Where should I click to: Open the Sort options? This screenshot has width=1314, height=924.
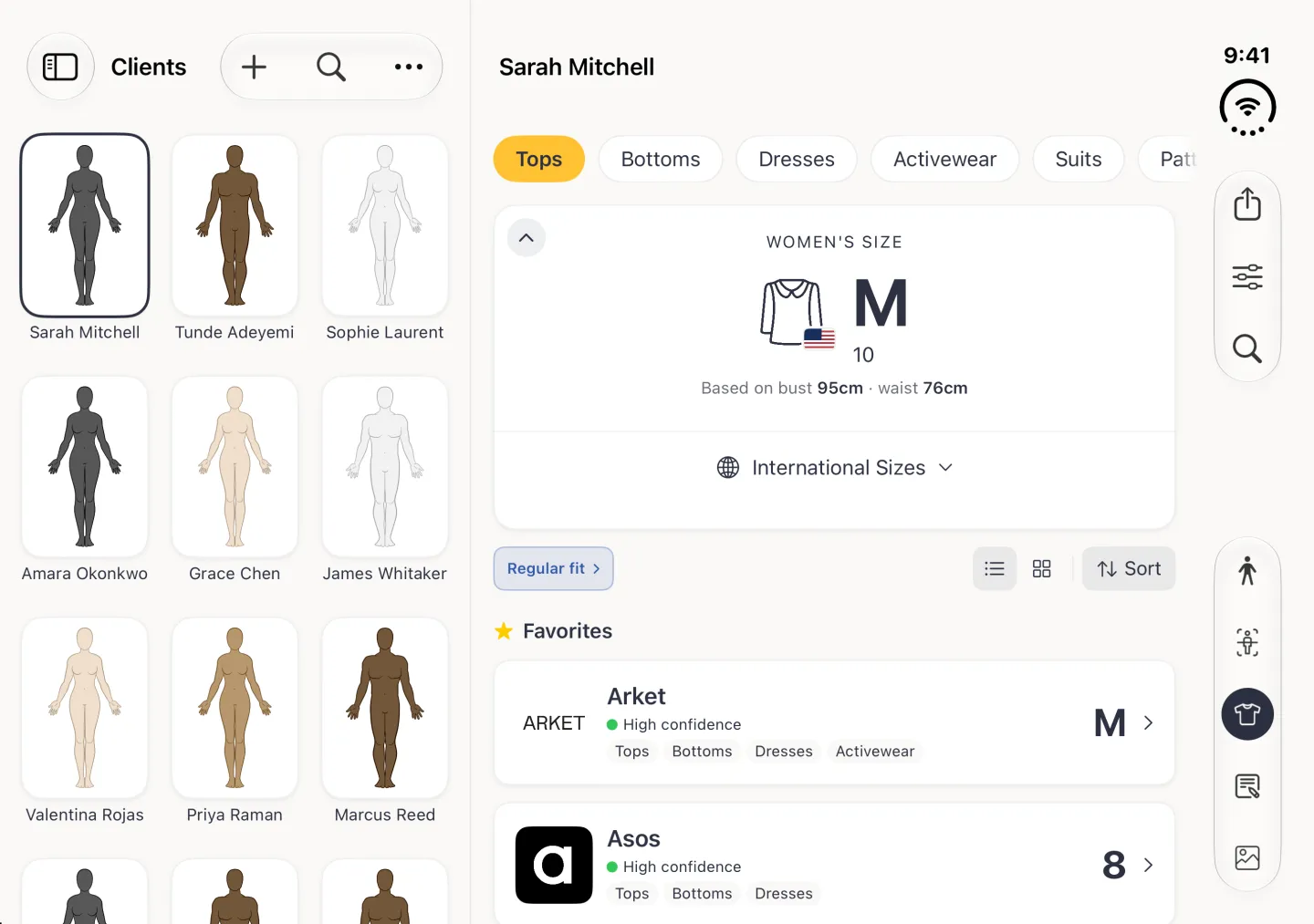click(x=1129, y=568)
